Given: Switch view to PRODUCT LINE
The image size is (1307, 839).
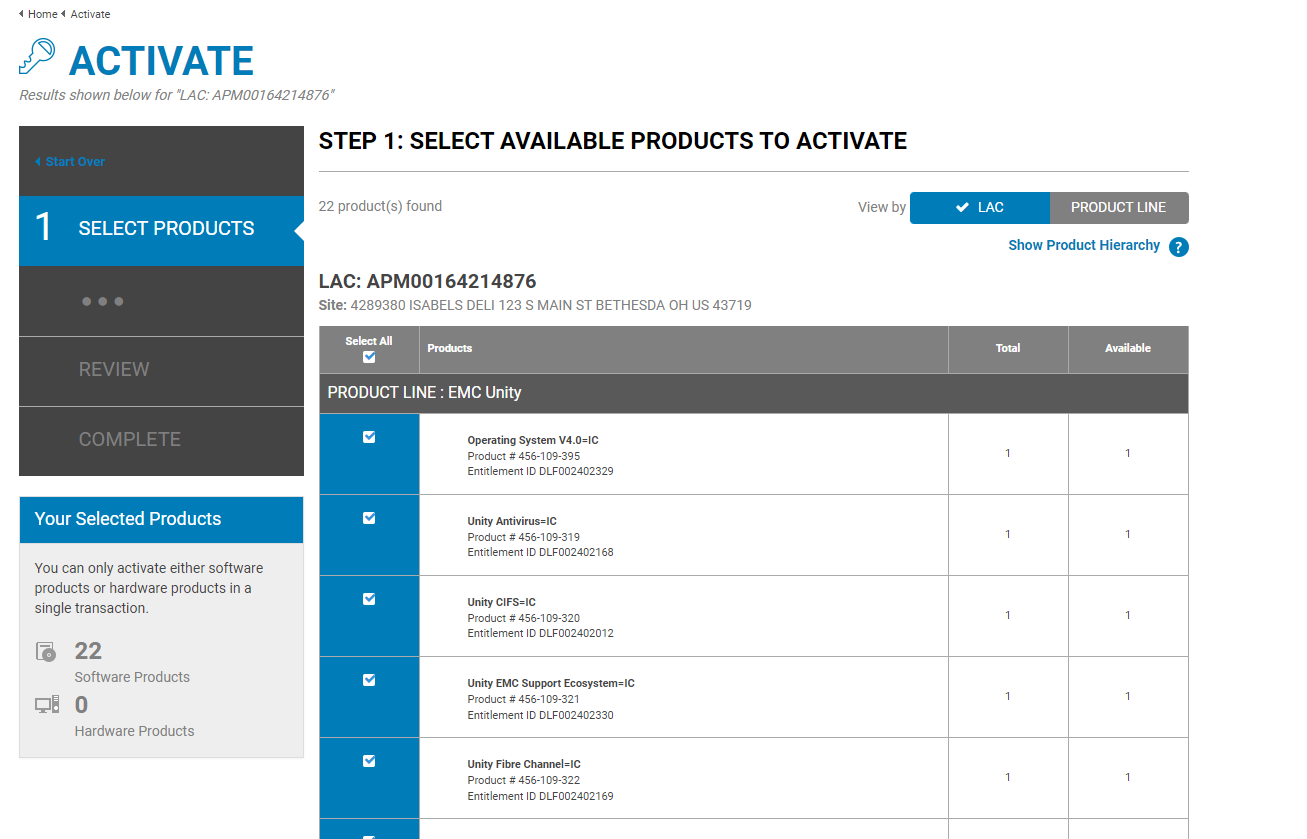Looking at the screenshot, I should (1119, 207).
